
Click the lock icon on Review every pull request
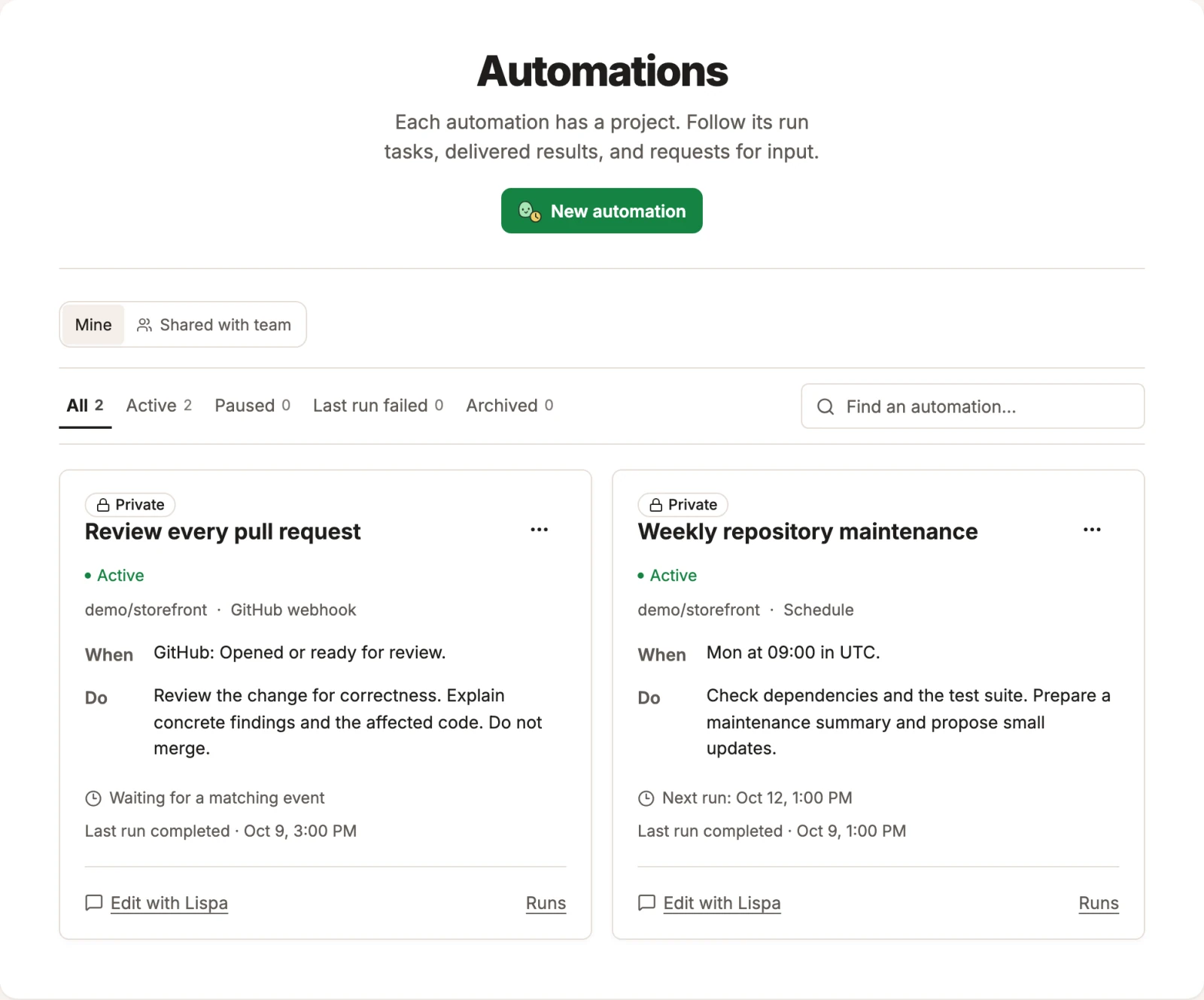(103, 505)
